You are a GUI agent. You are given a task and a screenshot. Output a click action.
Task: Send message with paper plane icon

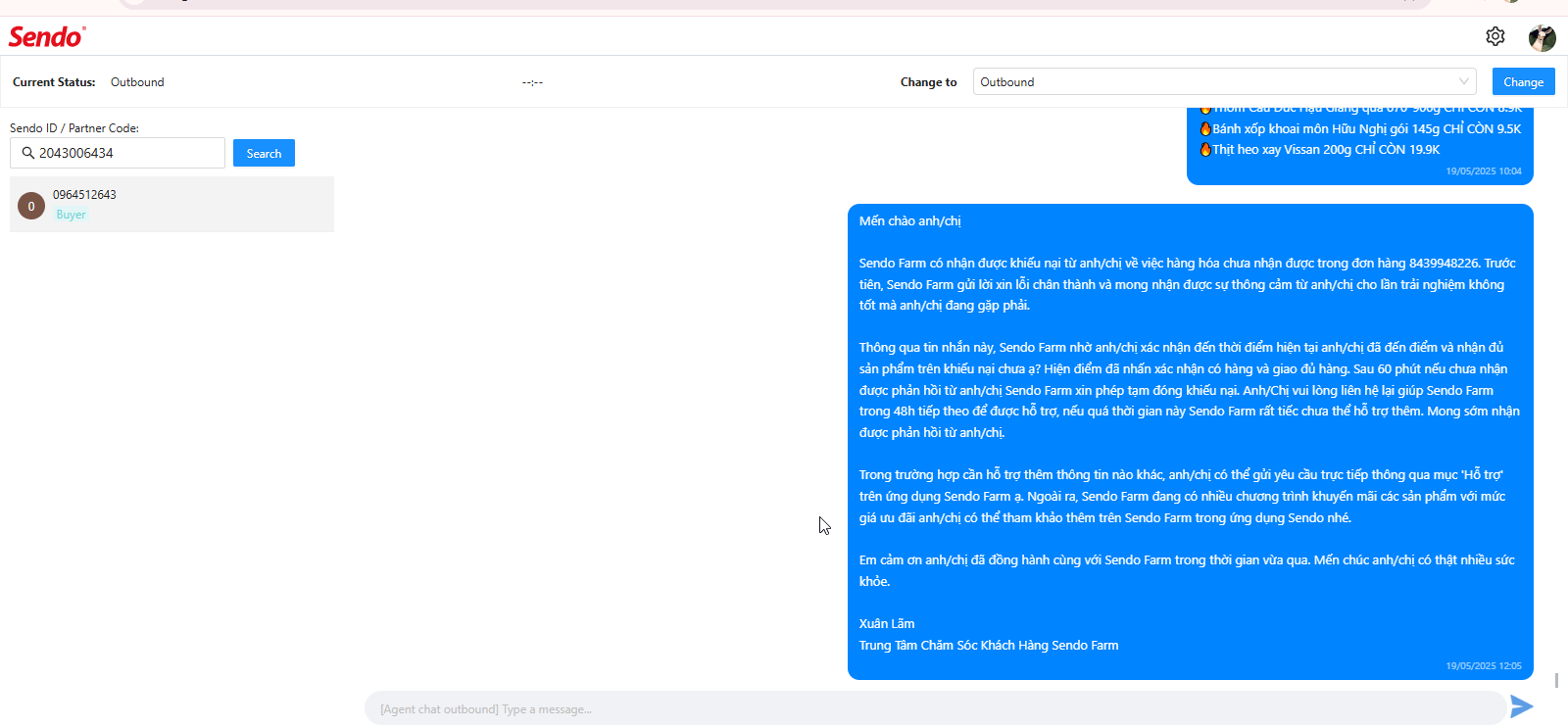pos(1522,706)
